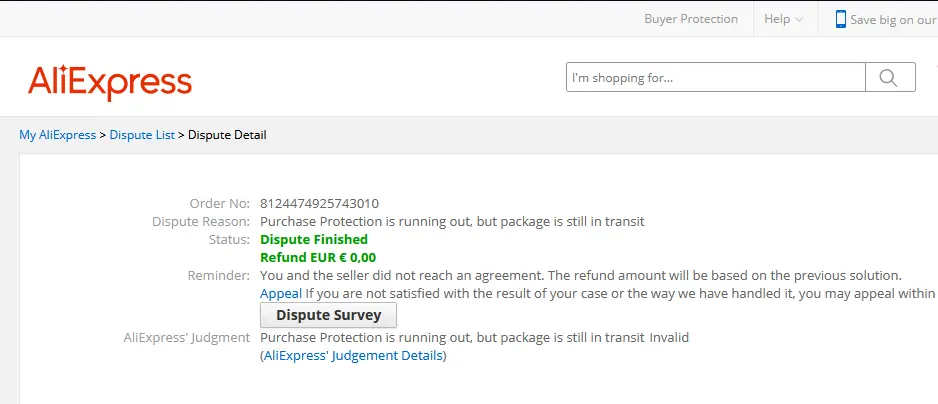This screenshot has height=404, width=938.
Task: Open the Dispute Survey button
Action: [328, 315]
